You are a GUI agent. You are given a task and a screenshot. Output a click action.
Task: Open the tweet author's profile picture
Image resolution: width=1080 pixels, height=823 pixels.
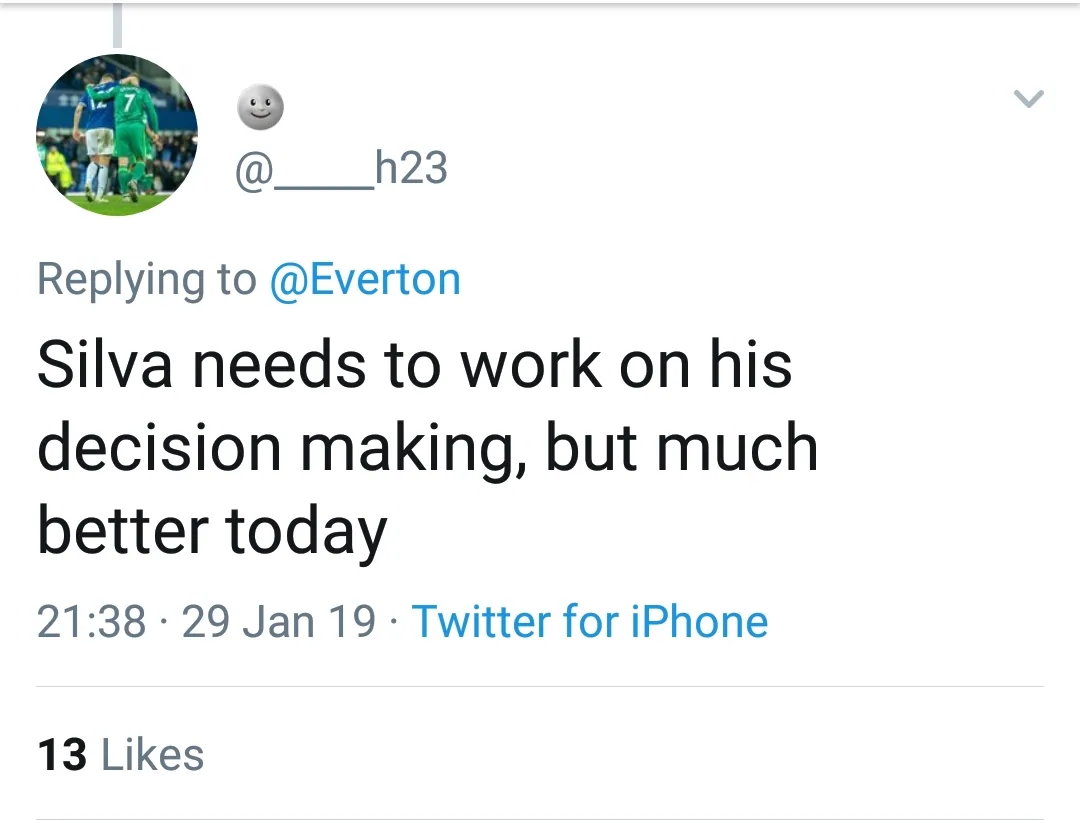[117, 135]
